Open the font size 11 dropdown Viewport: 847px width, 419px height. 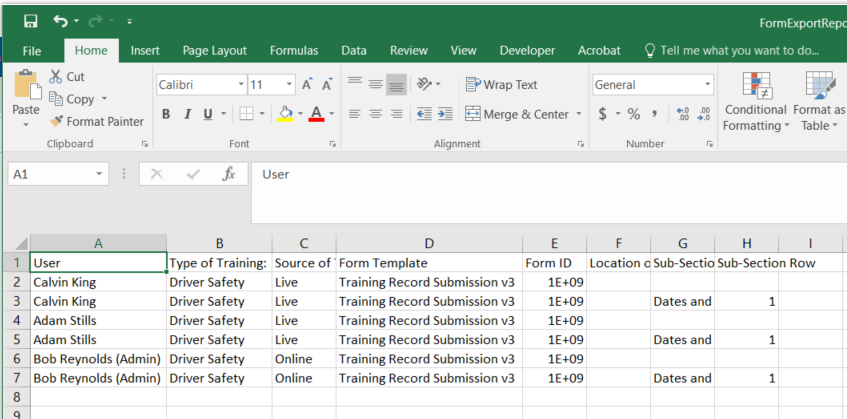point(290,85)
